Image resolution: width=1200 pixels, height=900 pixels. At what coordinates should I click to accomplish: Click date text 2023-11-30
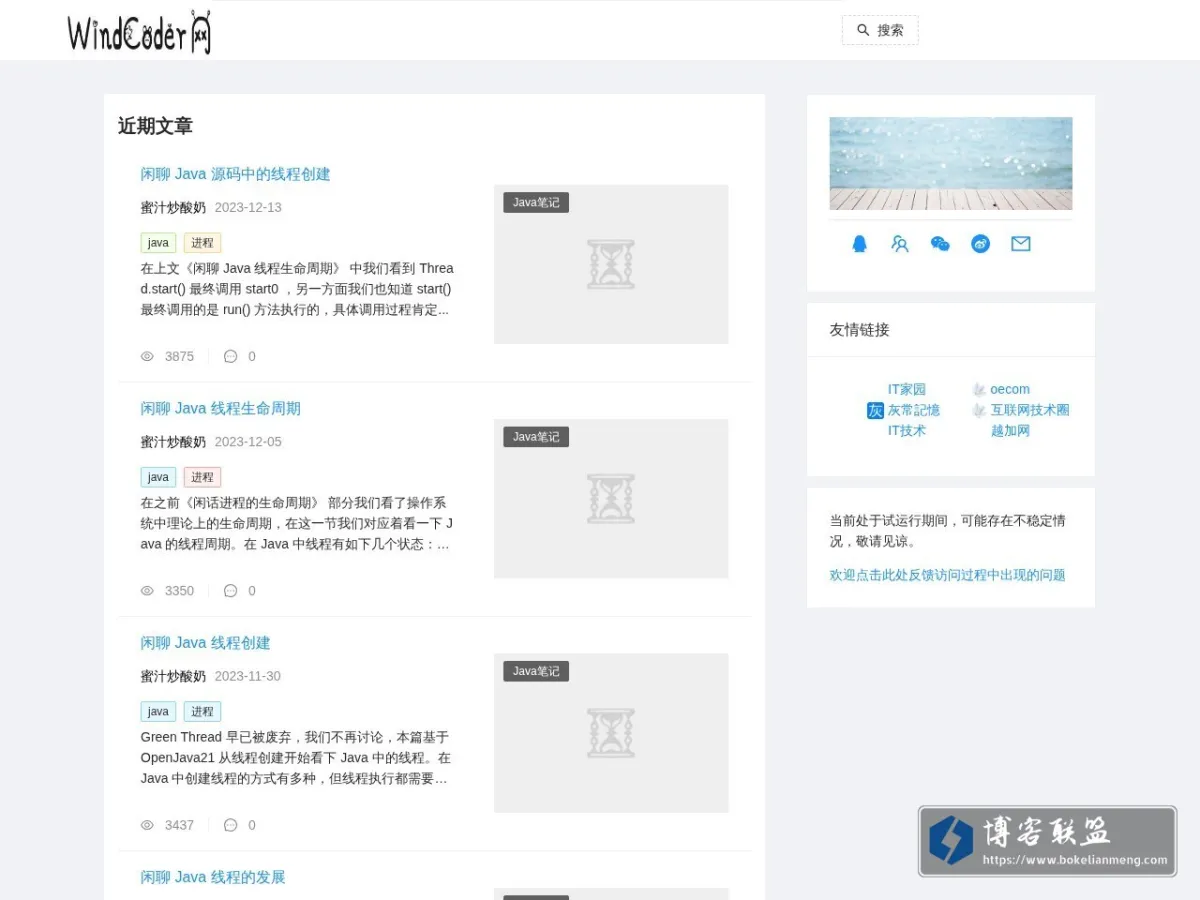248,676
